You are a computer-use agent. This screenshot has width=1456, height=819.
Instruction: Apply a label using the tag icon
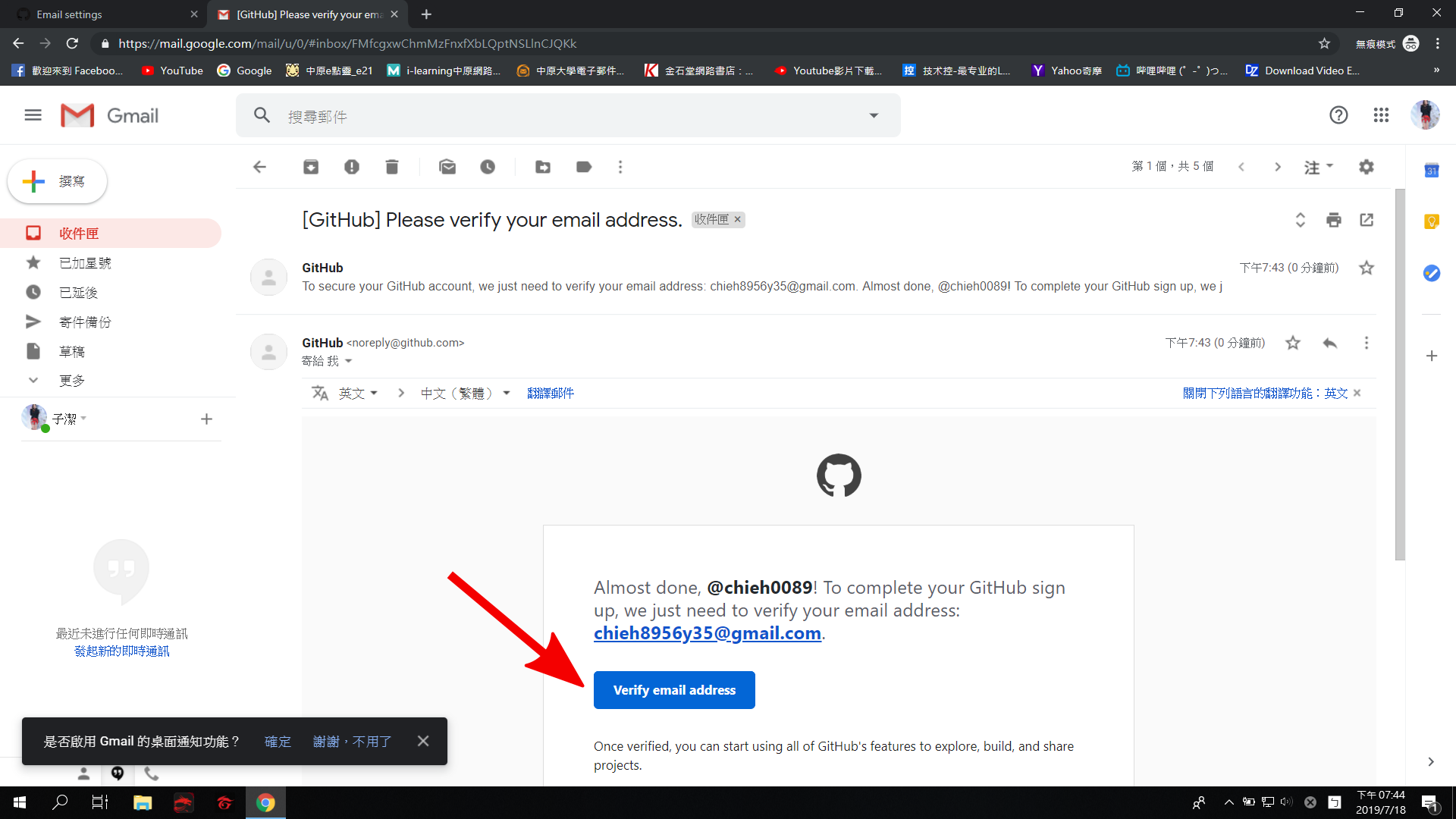(x=583, y=167)
